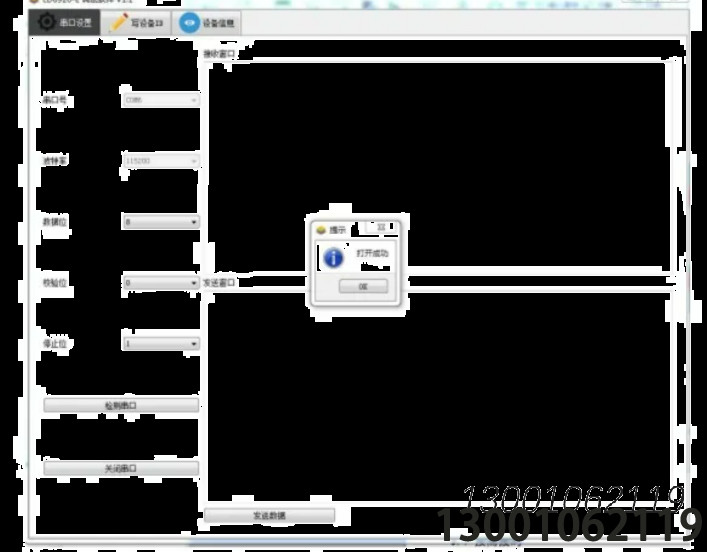Screen dimensions: 707x552
Task: Click the 接收窗口 label
Action: point(219,54)
